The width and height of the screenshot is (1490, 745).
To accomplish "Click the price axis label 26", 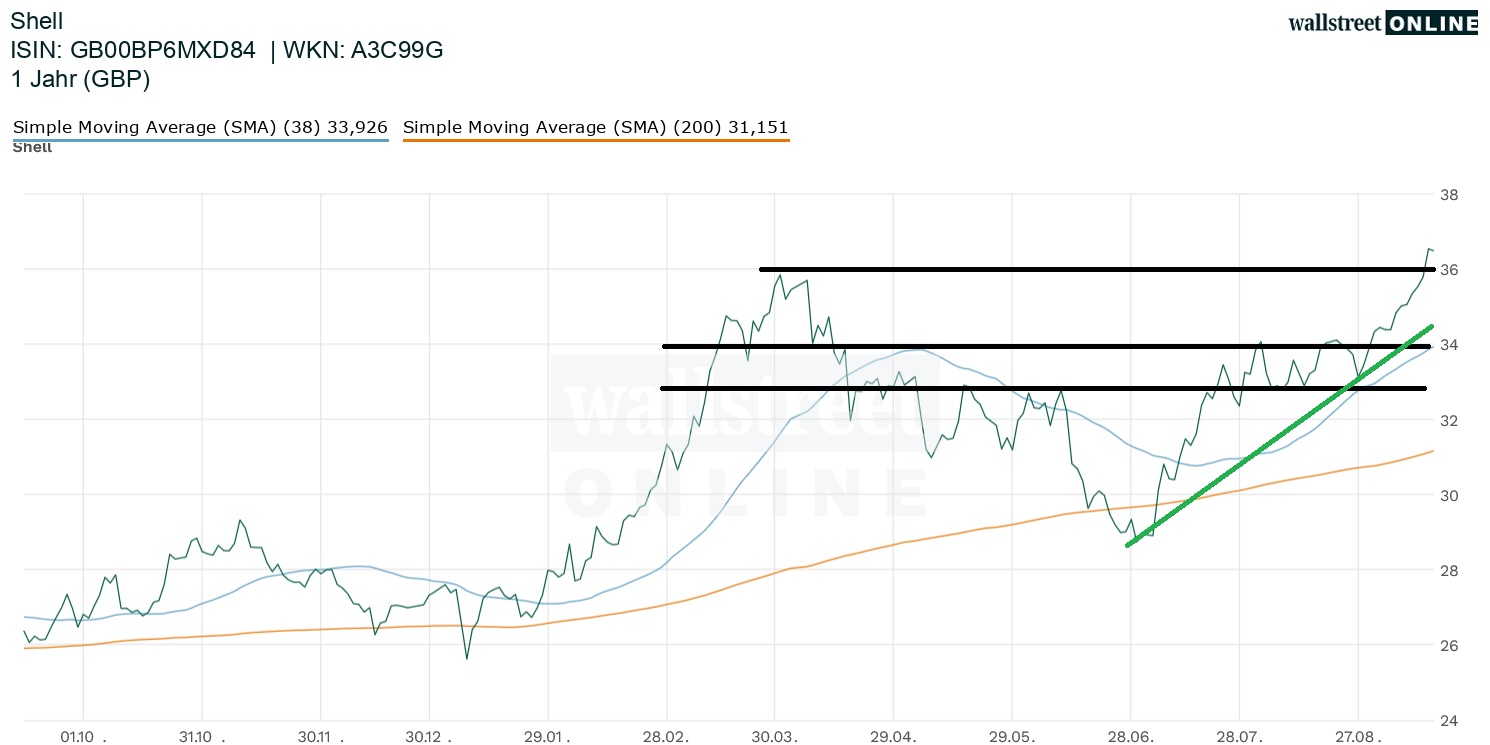I will pos(1449,646).
